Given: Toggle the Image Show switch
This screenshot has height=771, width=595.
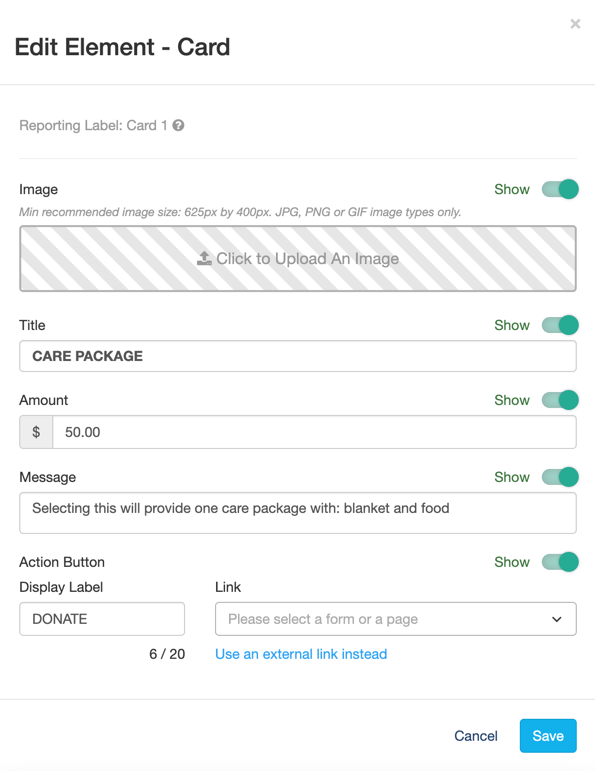Looking at the screenshot, I should pos(560,189).
